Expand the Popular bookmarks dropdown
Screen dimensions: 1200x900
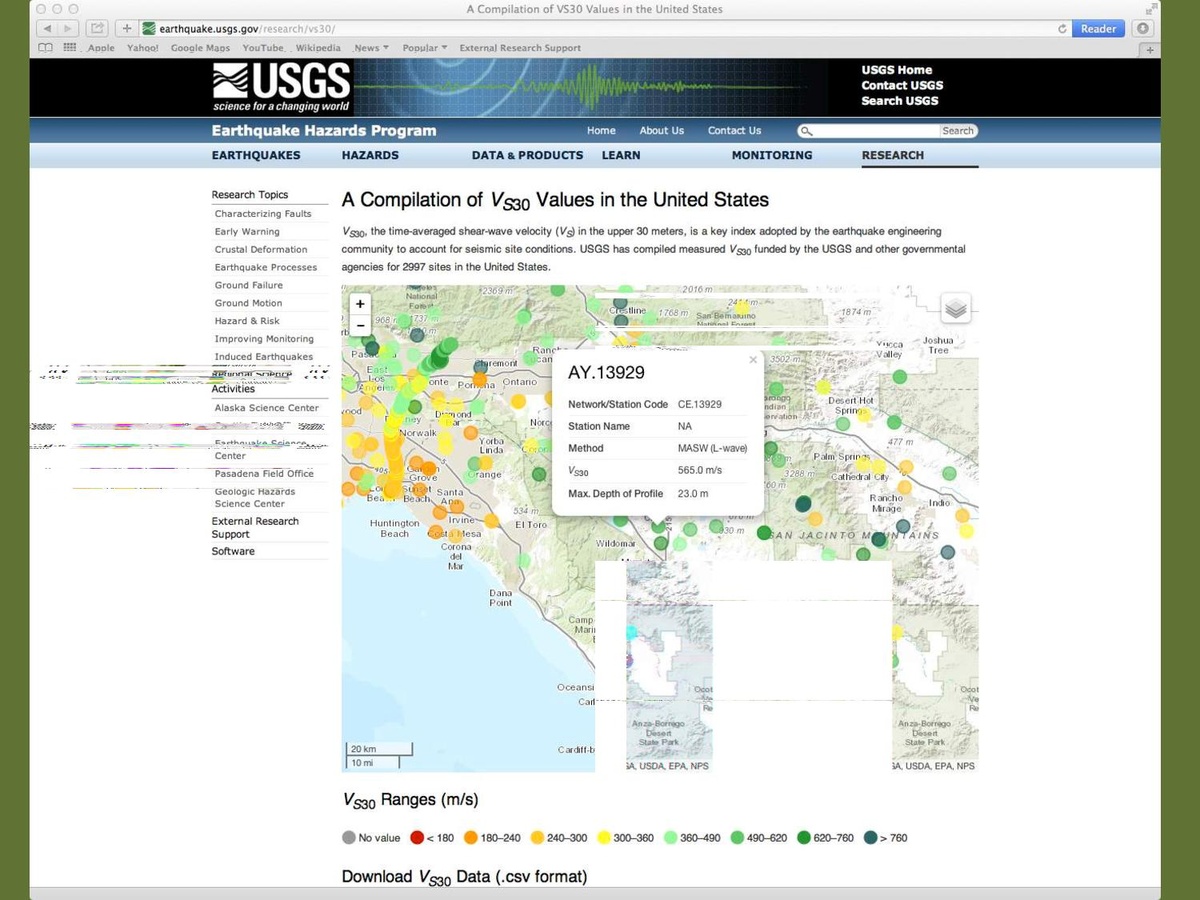point(425,48)
